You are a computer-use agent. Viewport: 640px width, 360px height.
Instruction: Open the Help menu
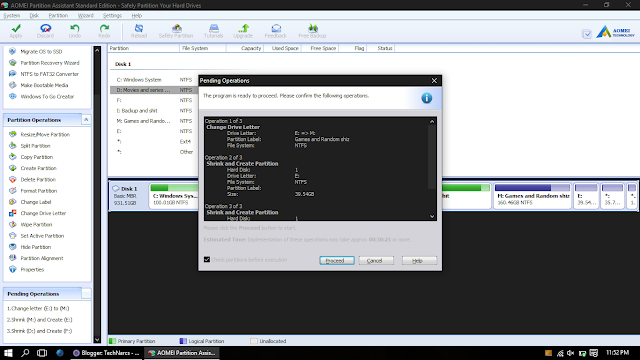pyautogui.click(x=137, y=16)
